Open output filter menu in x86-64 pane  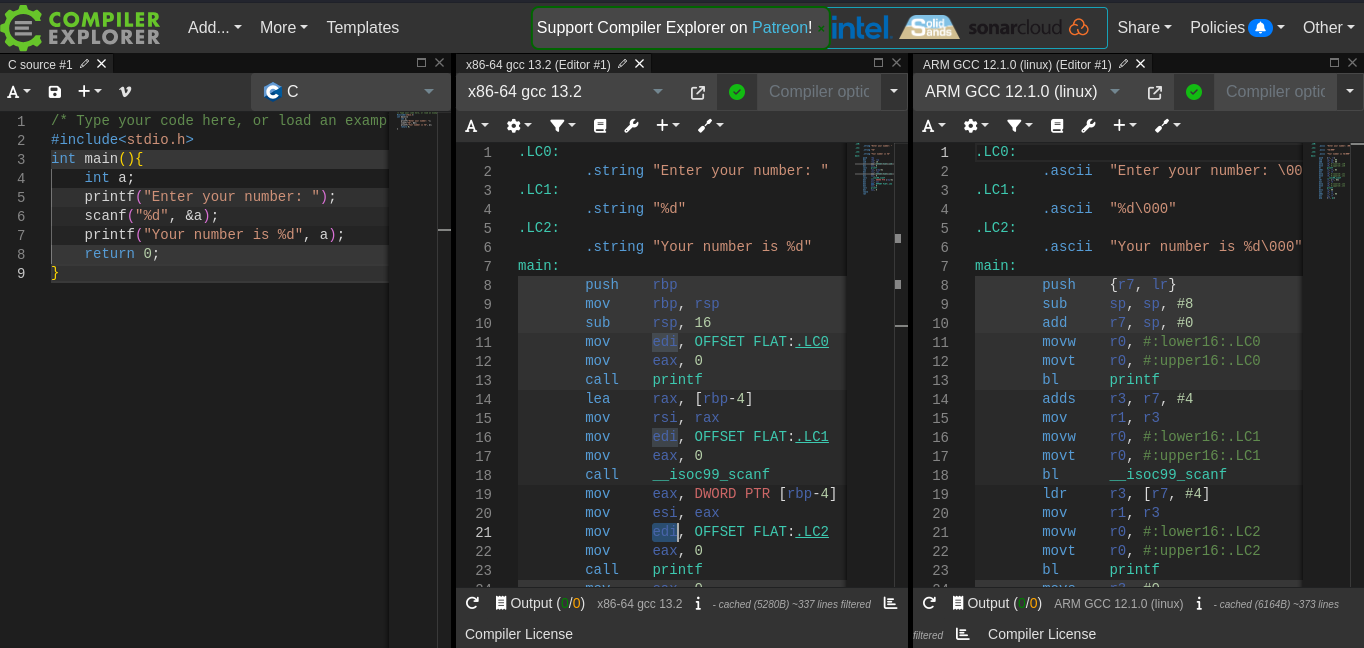pos(563,126)
